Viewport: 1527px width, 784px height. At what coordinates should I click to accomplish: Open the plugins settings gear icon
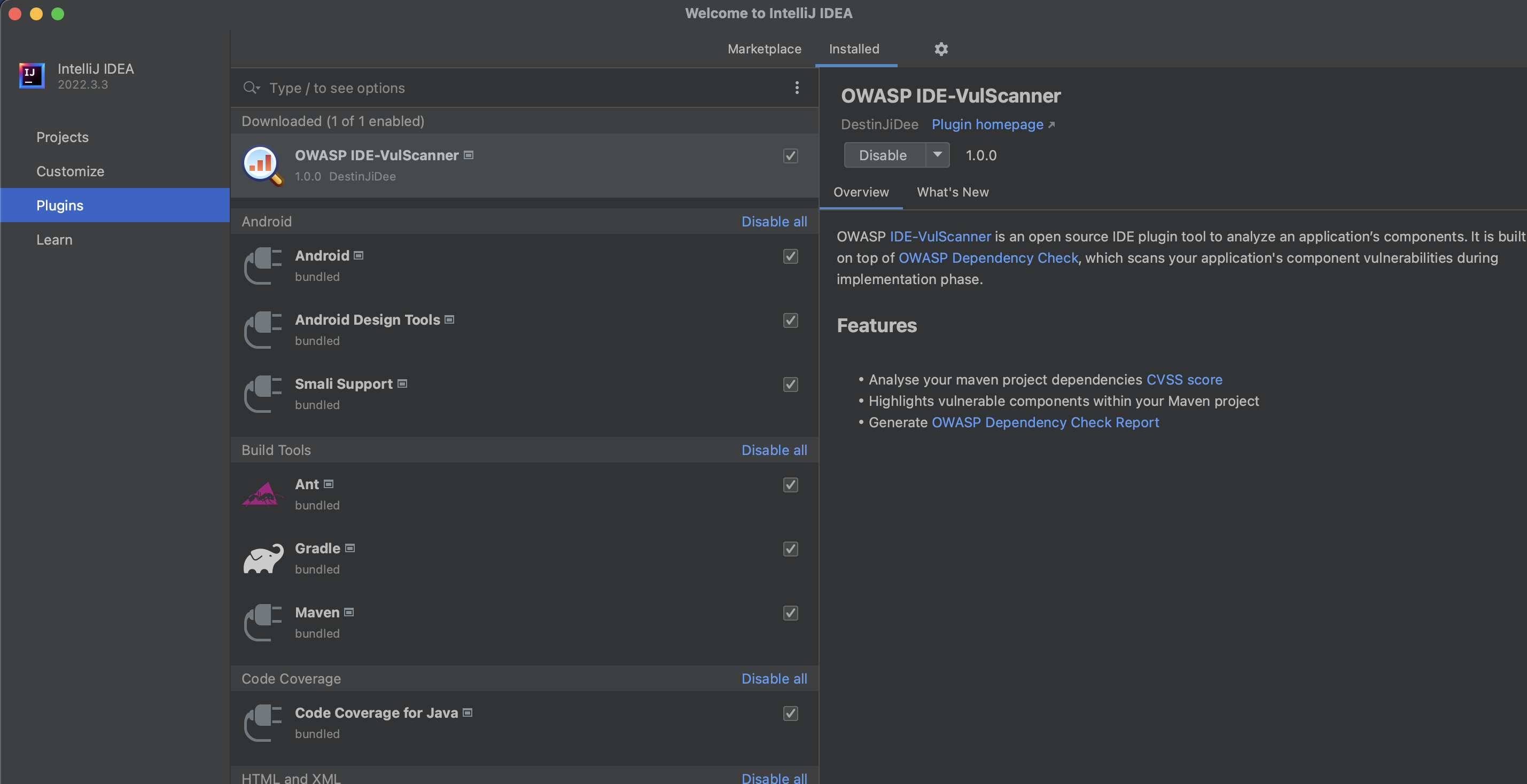(941, 49)
